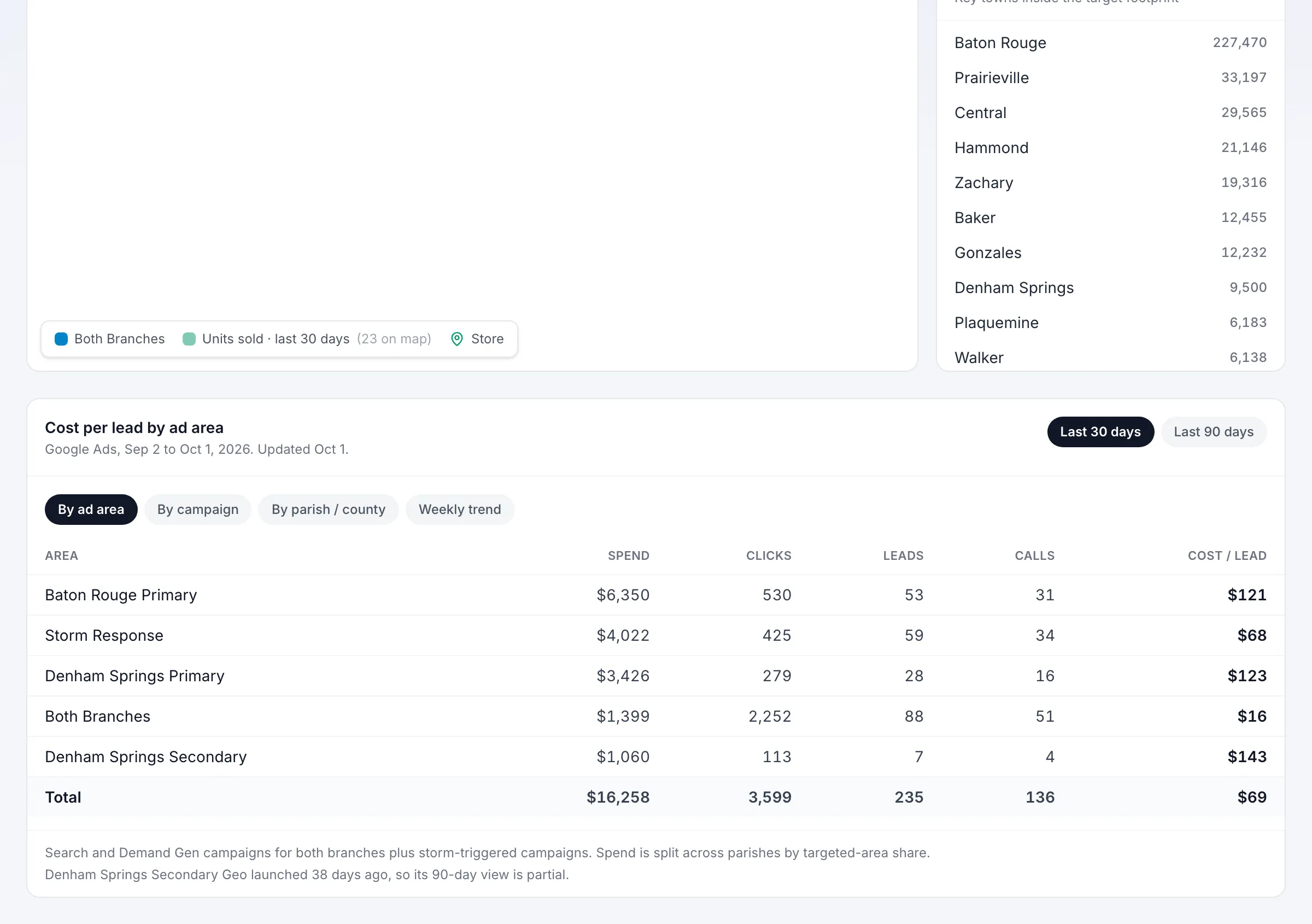Click the Store pin icon in legend
Image resolution: width=1312 pixels, height=924 pixels.
(456, 339)
